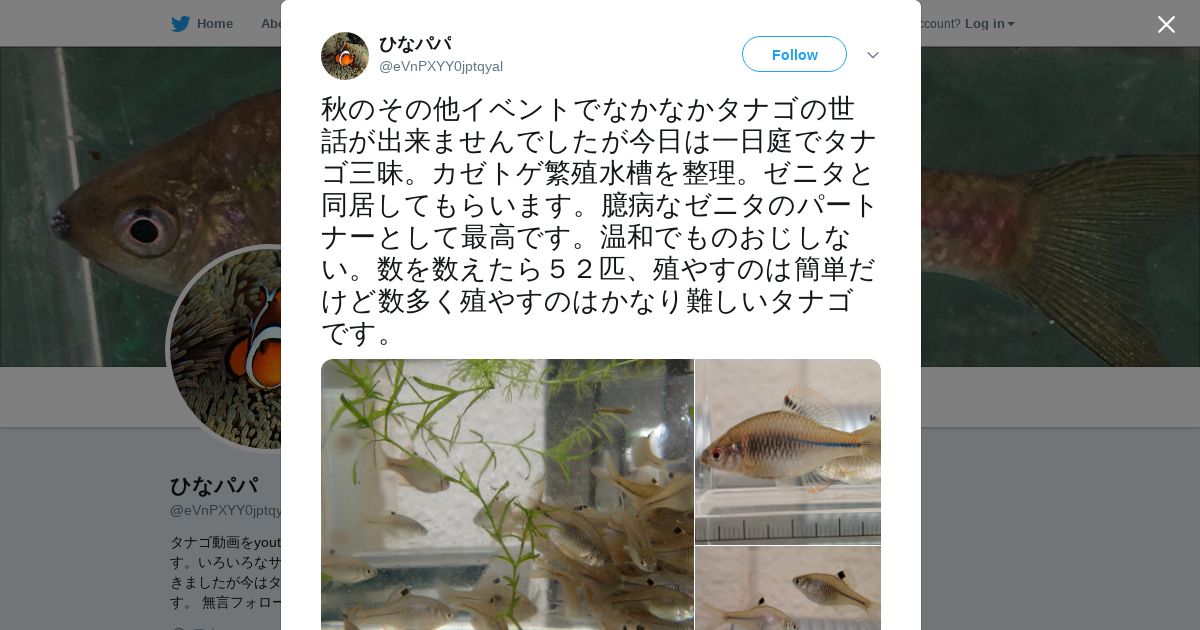View top right fish close-up photo

point(788,451)
